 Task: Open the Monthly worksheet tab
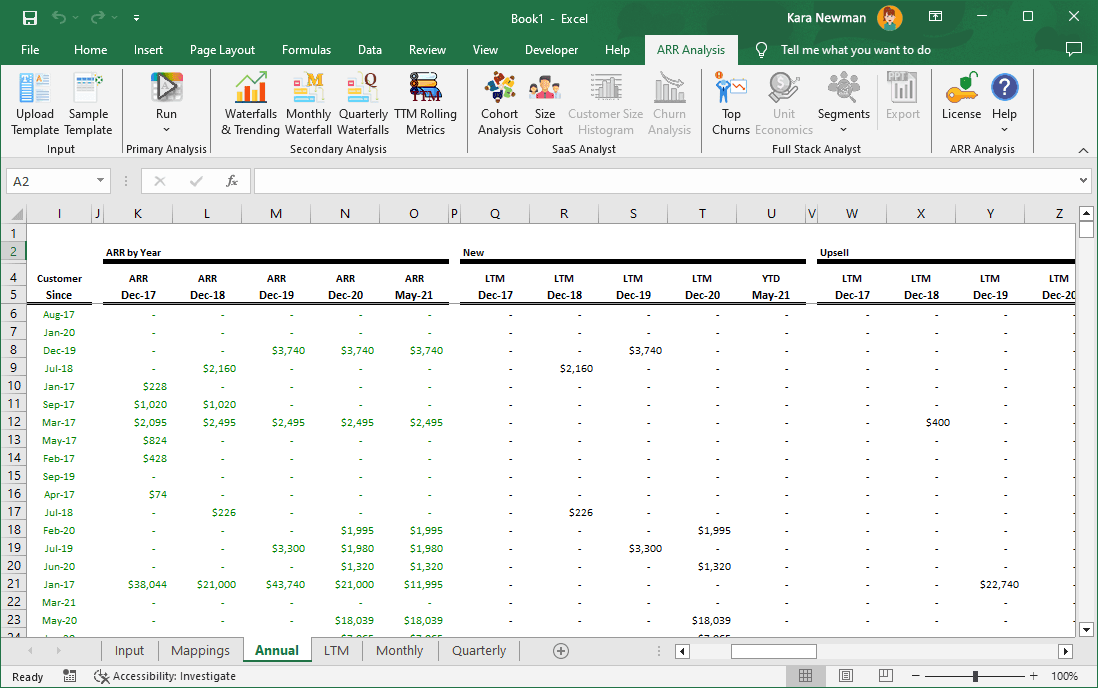399,650
